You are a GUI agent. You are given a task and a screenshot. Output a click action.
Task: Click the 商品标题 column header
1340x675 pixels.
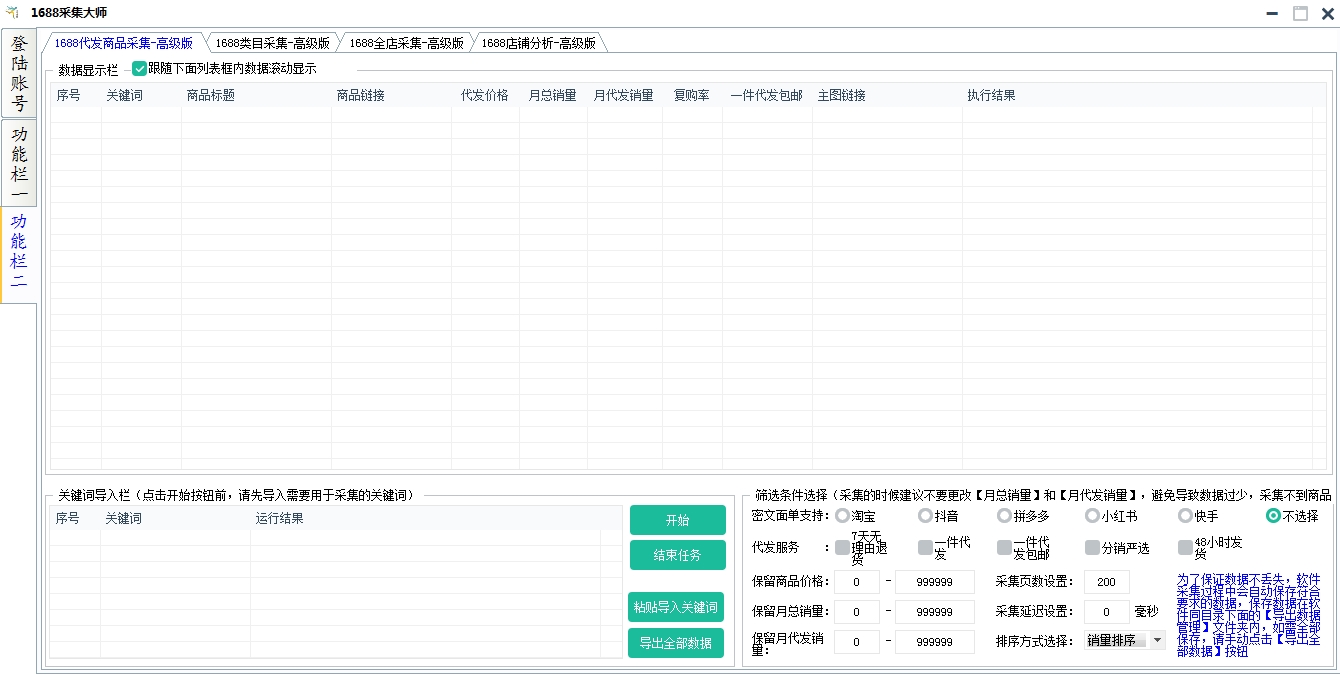coord(256,95)
